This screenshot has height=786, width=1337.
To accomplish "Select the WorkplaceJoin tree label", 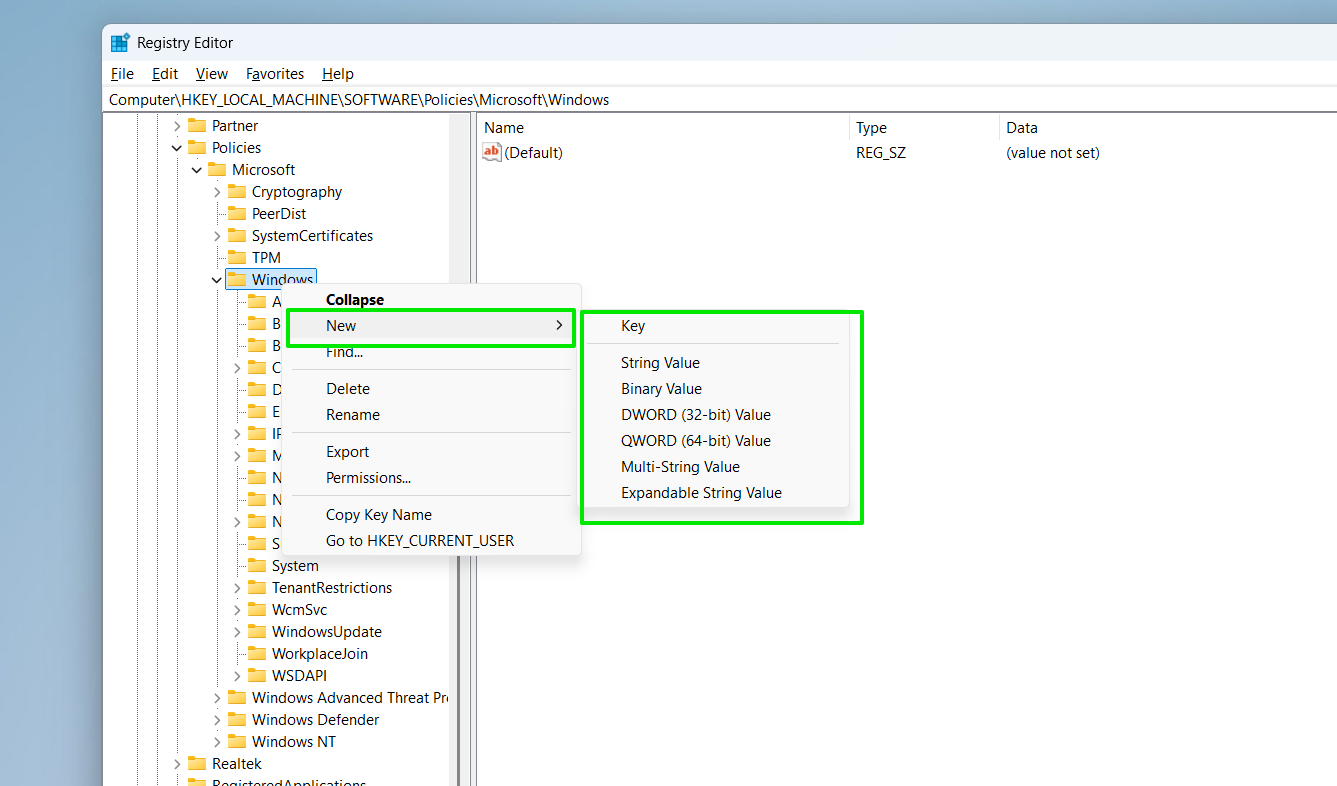I will (320, 654).
